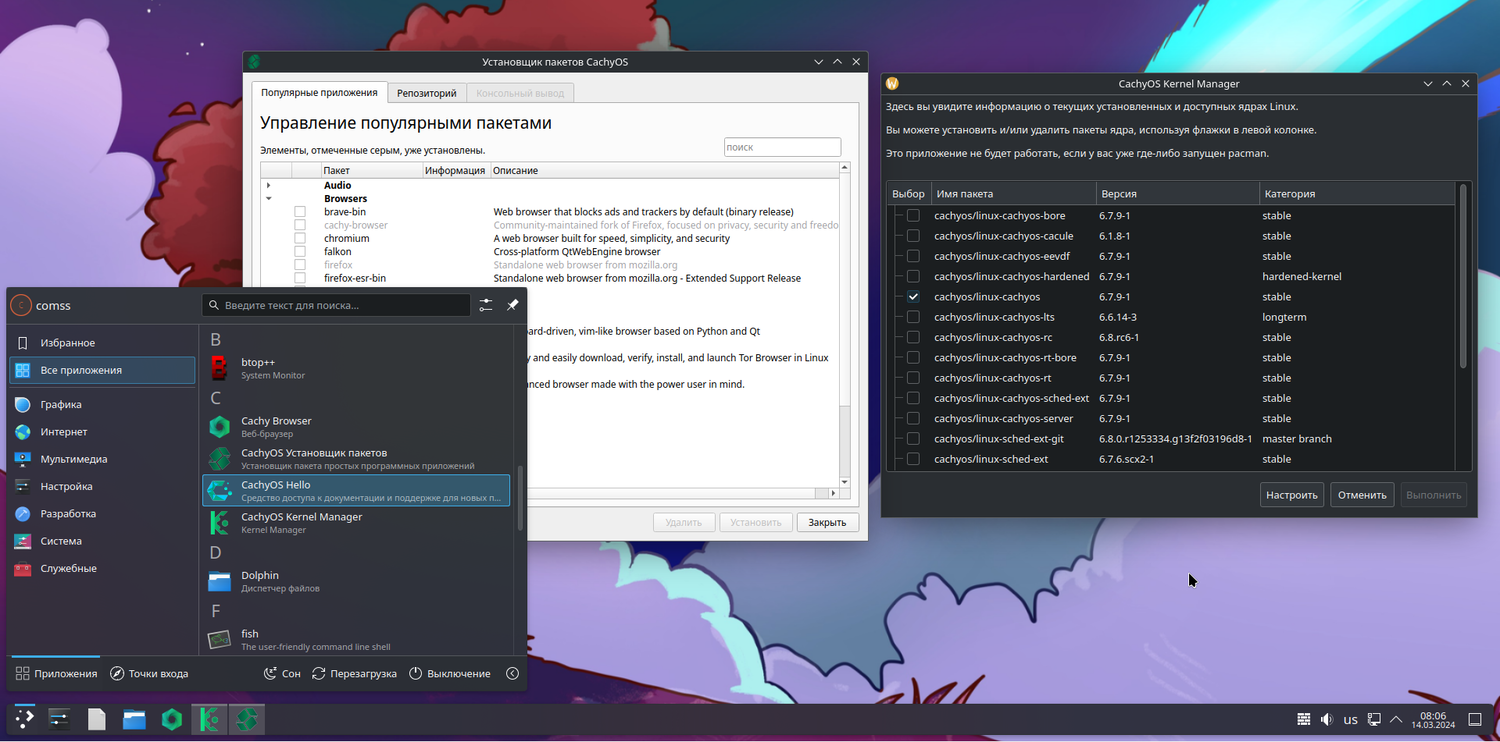Switch to the Репозиторий tab
Image resolution: width=1500 pixels, height=742 pixels.
[426, 94]
